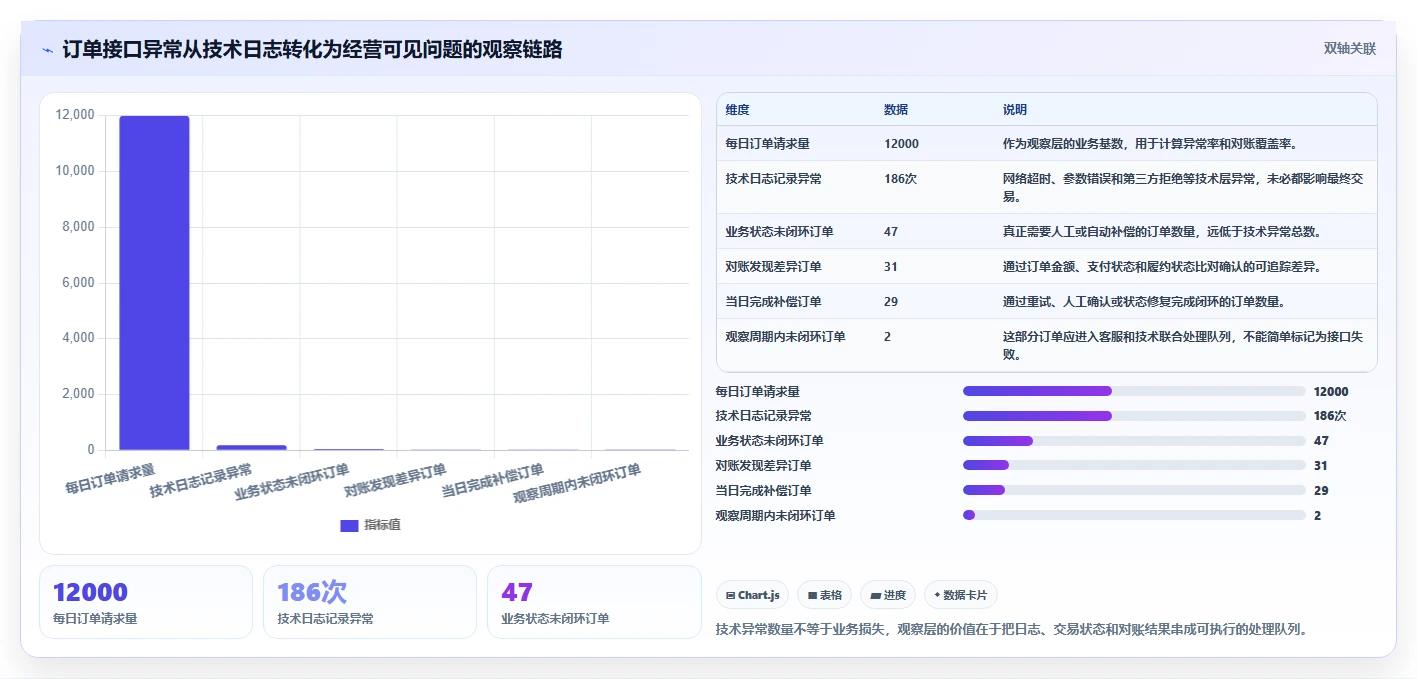
Task: Click the tall 每日订单请求量 bar in the chart
Action: 154,283
